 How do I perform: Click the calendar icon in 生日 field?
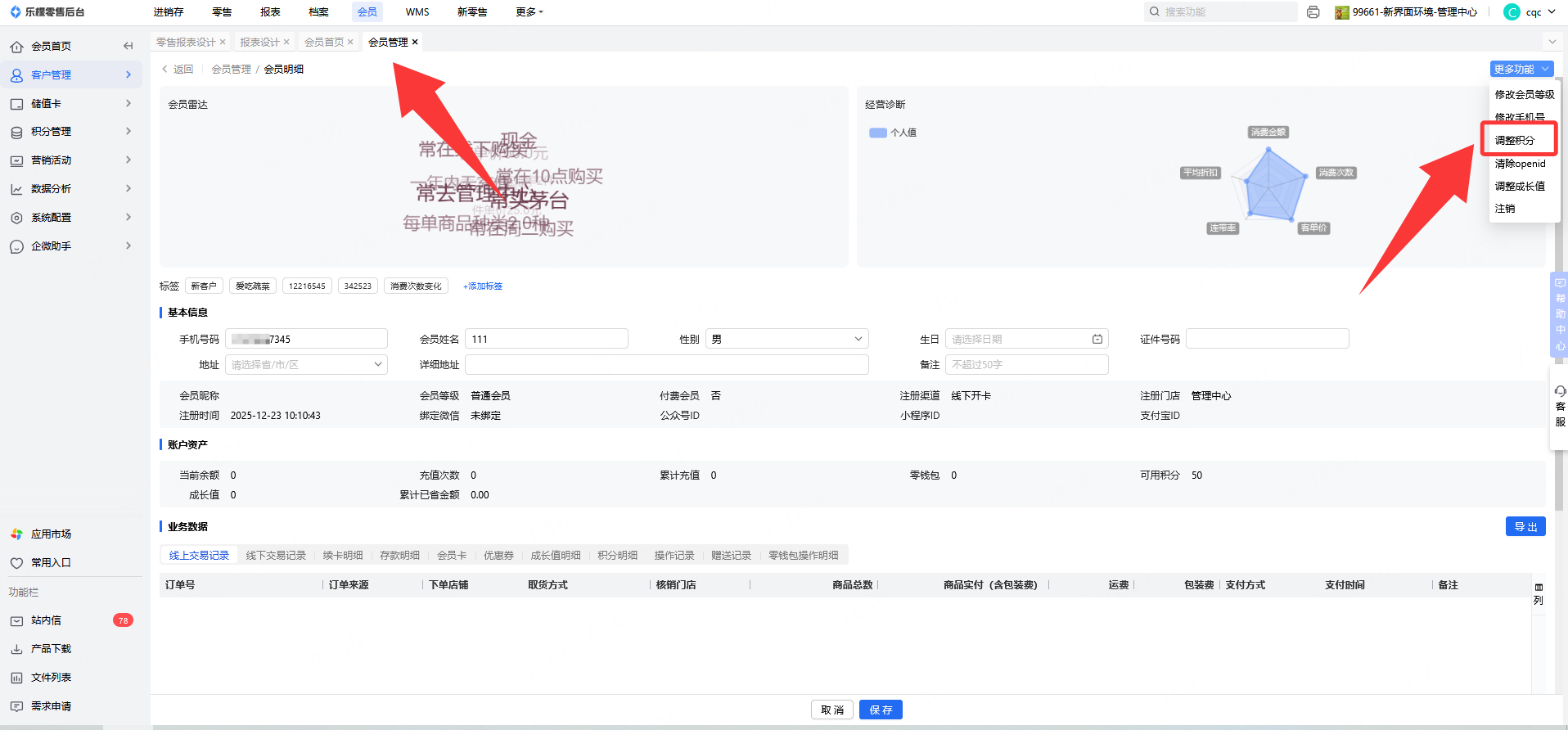pos(1097,339)
